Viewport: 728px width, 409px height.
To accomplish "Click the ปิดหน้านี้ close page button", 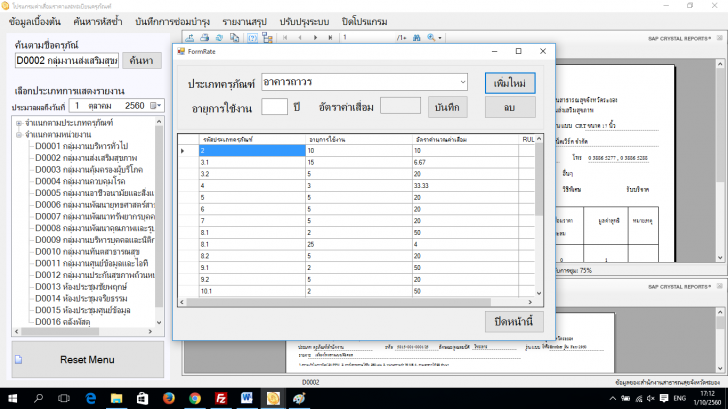I will [514, 322].
